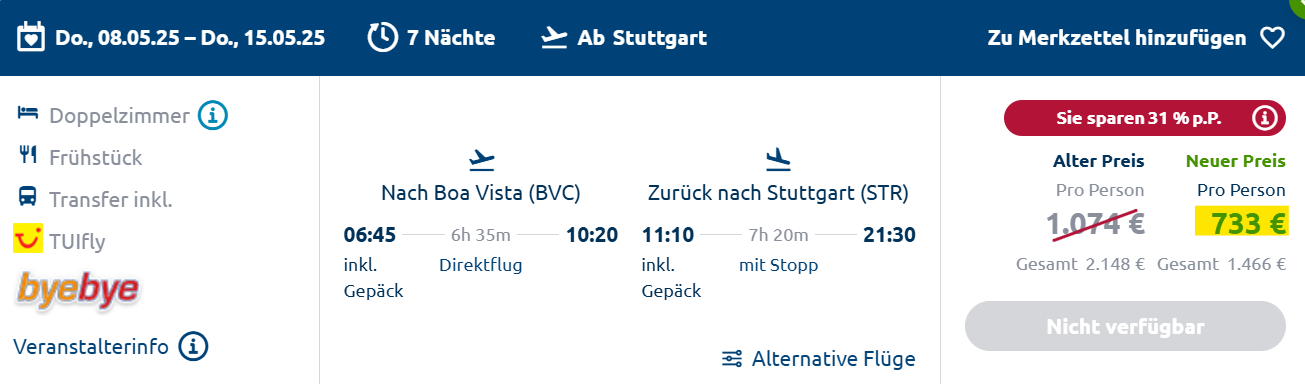Click the Ab Stuttgart departure text

[x=642, y=38]
